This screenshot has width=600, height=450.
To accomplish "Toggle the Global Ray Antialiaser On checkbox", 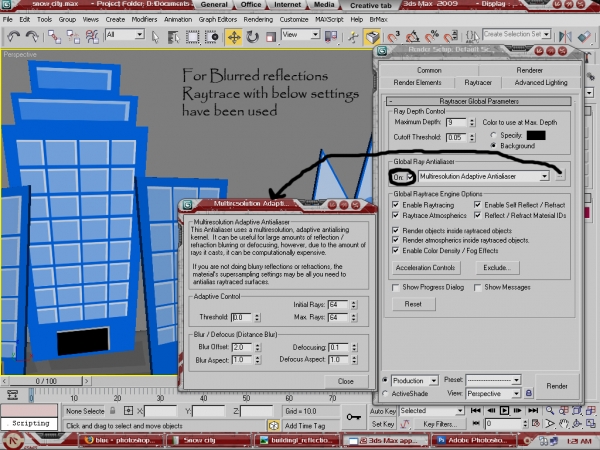I will pos(410,177).
